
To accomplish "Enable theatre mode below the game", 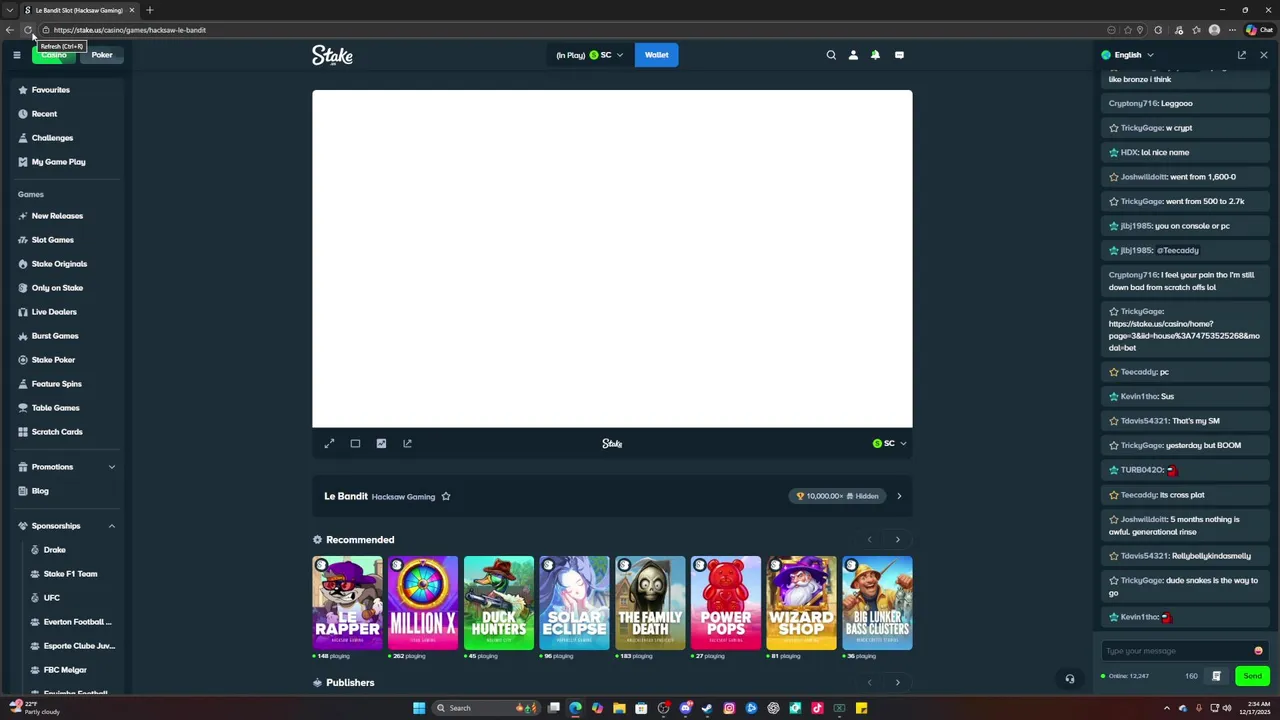I will (x=355, y=443).
